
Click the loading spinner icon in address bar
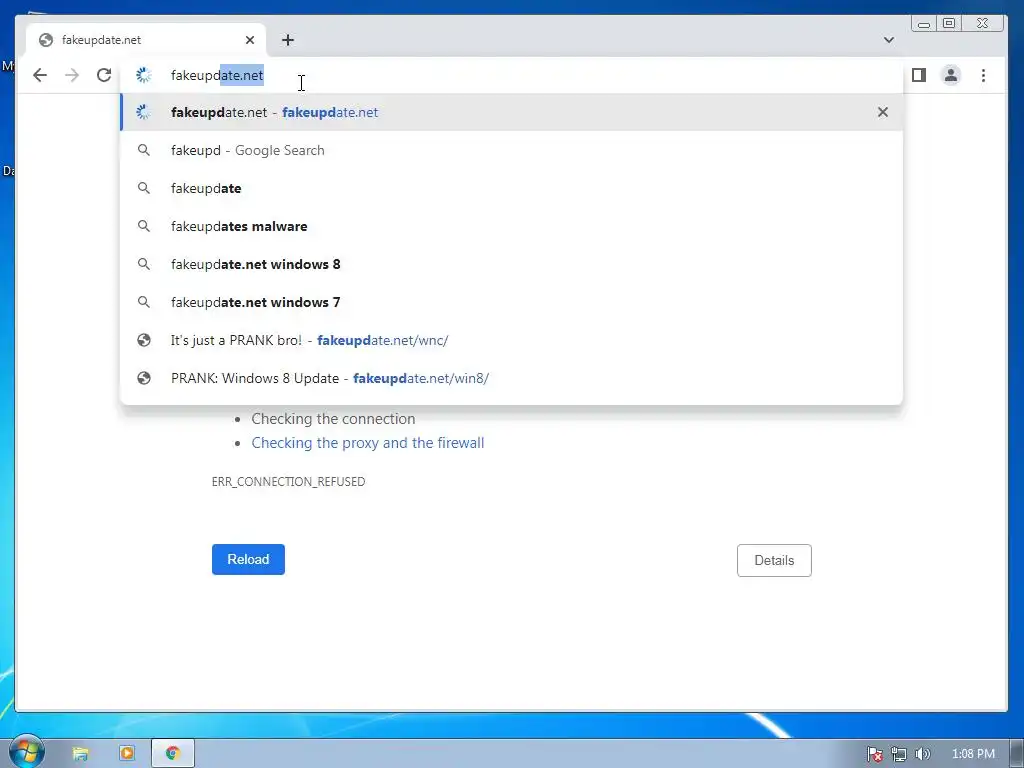click(144, 75)
